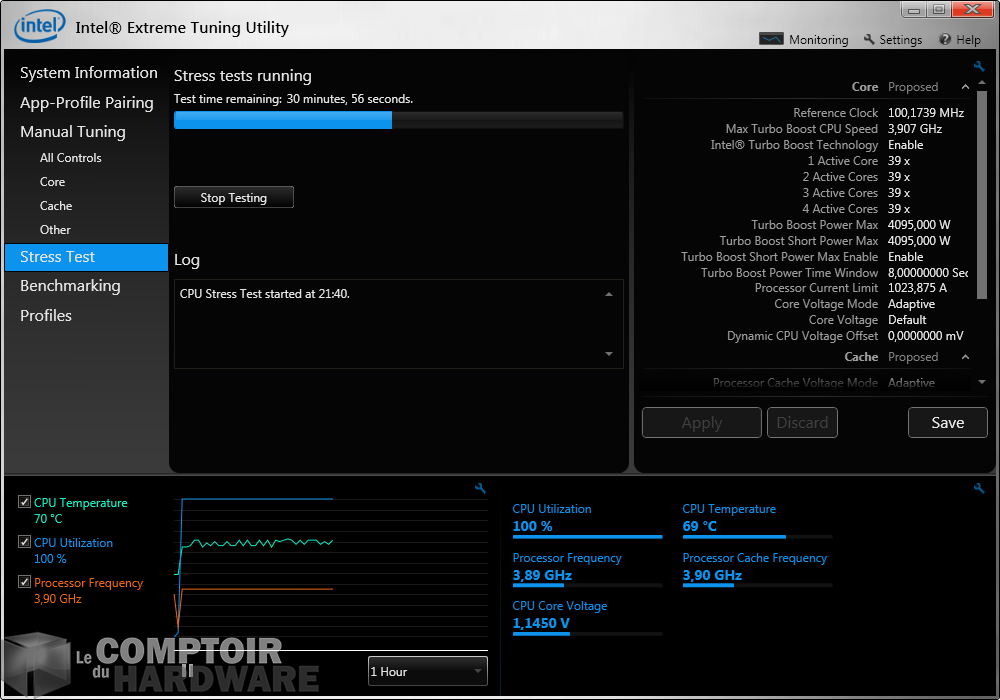
Task: Click the Settings wrench icon
Action: (x=869, y=39)
